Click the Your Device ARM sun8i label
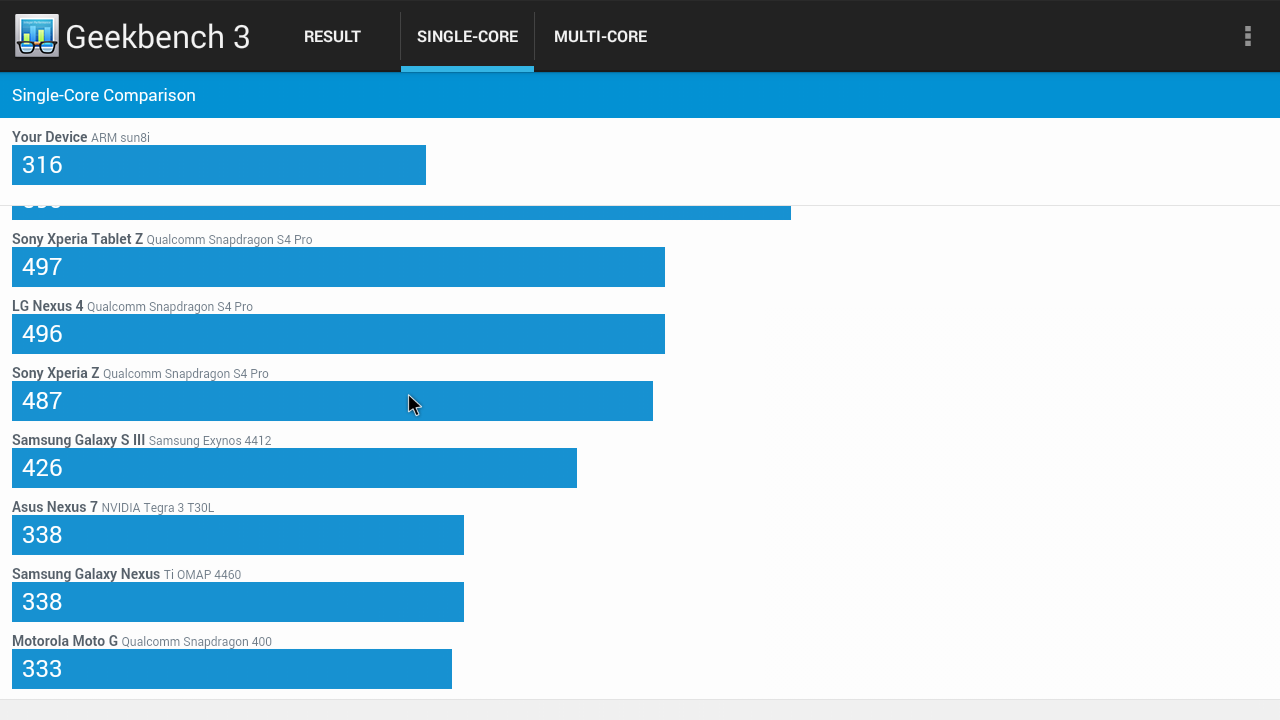The width and height of the screenshot is (1280, 720). point(81,137)
